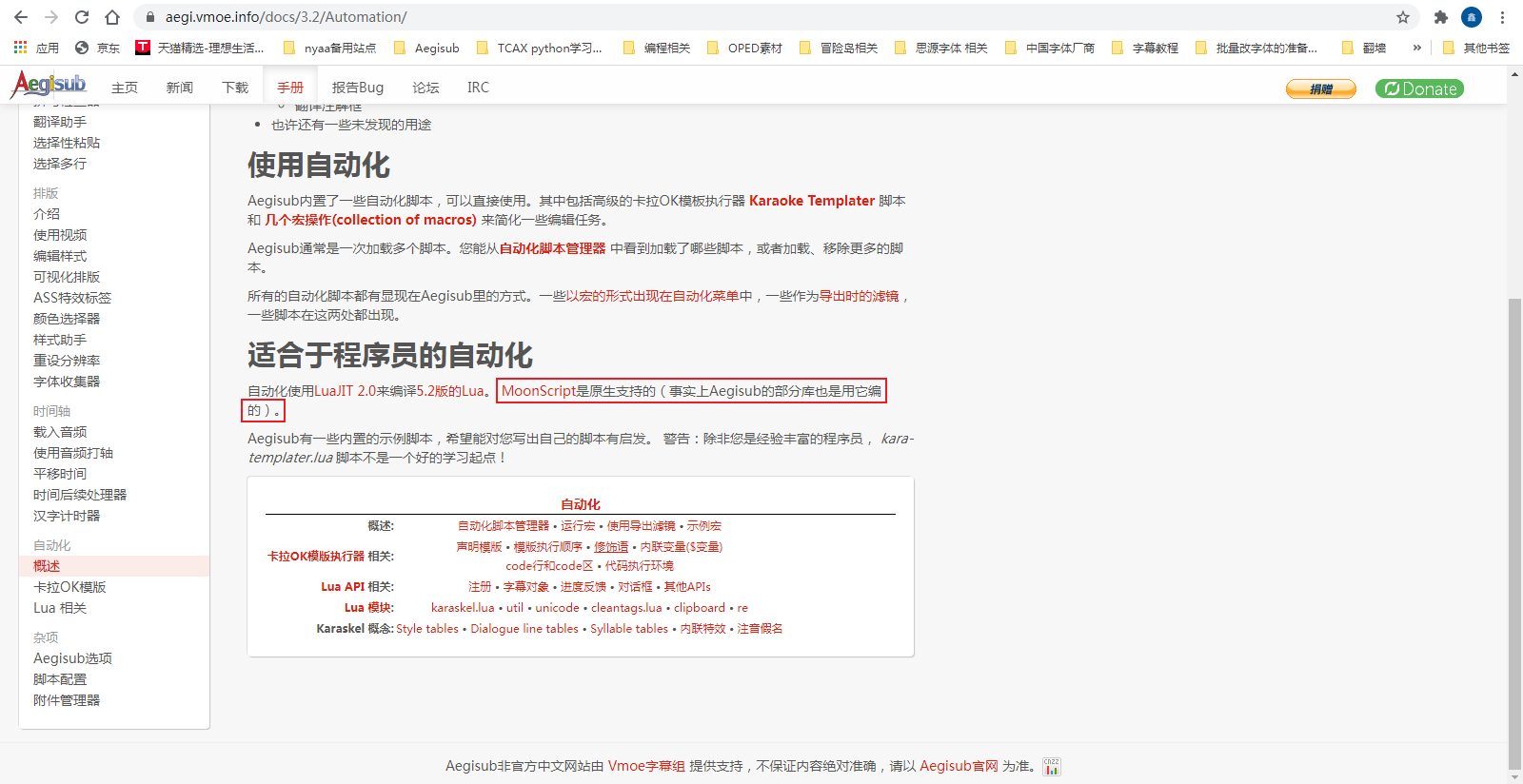
Task: Open 翻墙 bookmark folder
Action: point(1363,48)
